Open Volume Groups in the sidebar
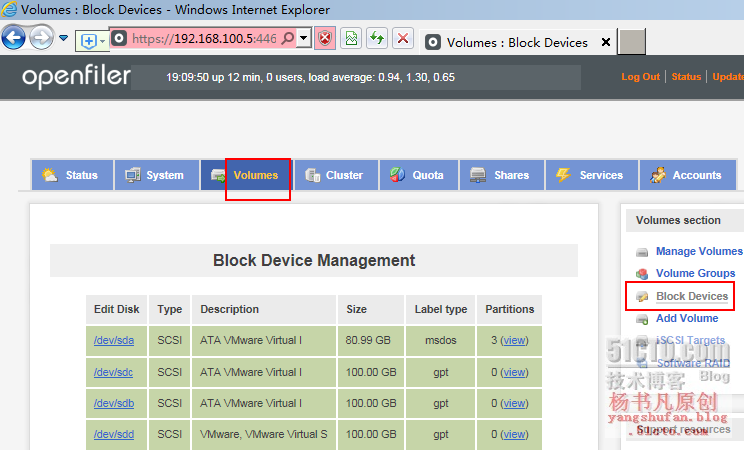 (x=695, y=273)
